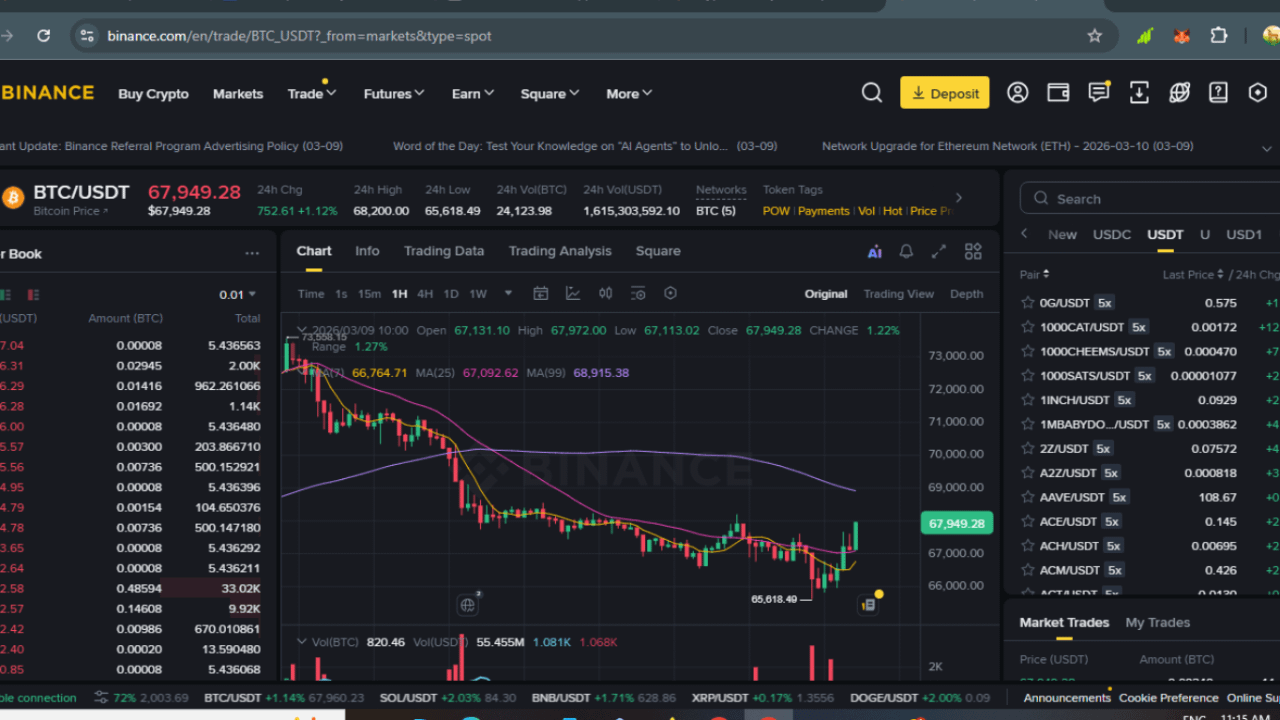Screen dimensions: 1280x720
Task: Click the order book more options dots
Action: point(252,254)
